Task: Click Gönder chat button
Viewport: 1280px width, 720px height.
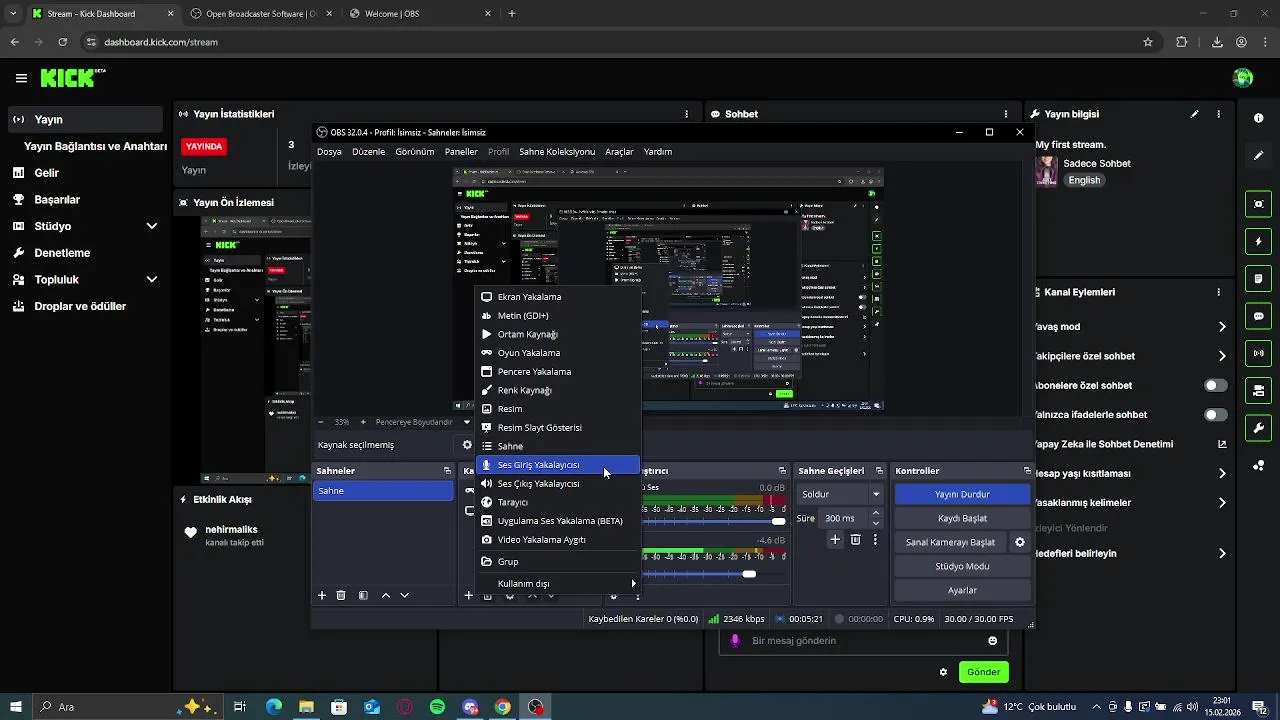Action: point(983,672)
